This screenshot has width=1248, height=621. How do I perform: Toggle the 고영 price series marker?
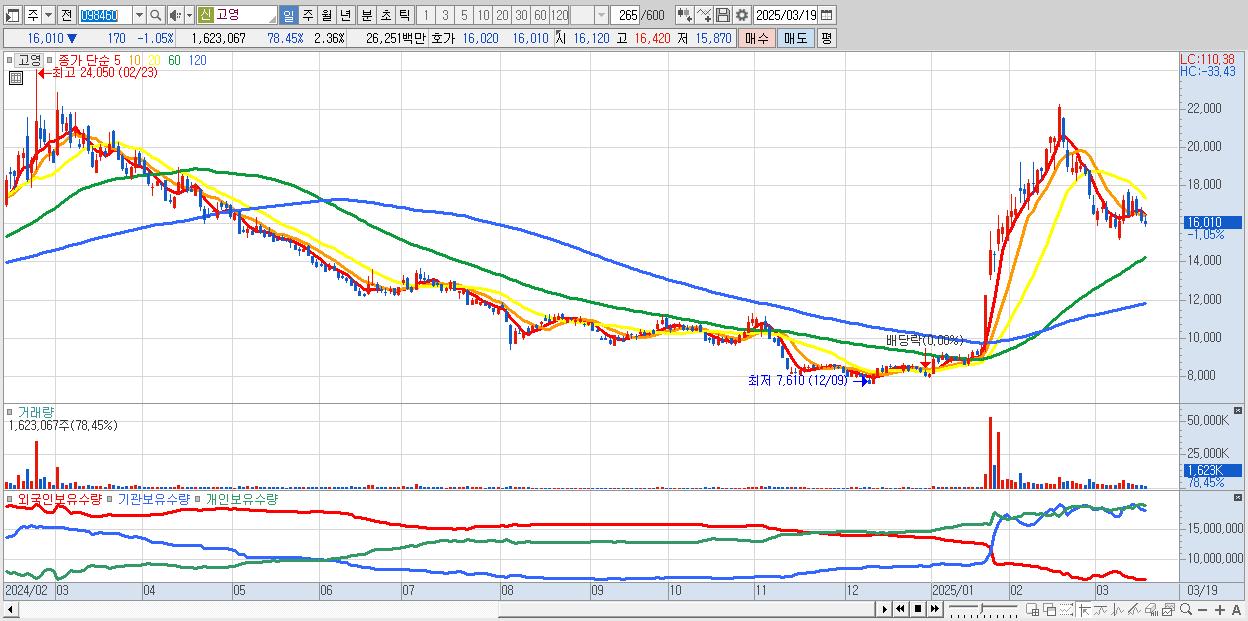tap(10, 60)
